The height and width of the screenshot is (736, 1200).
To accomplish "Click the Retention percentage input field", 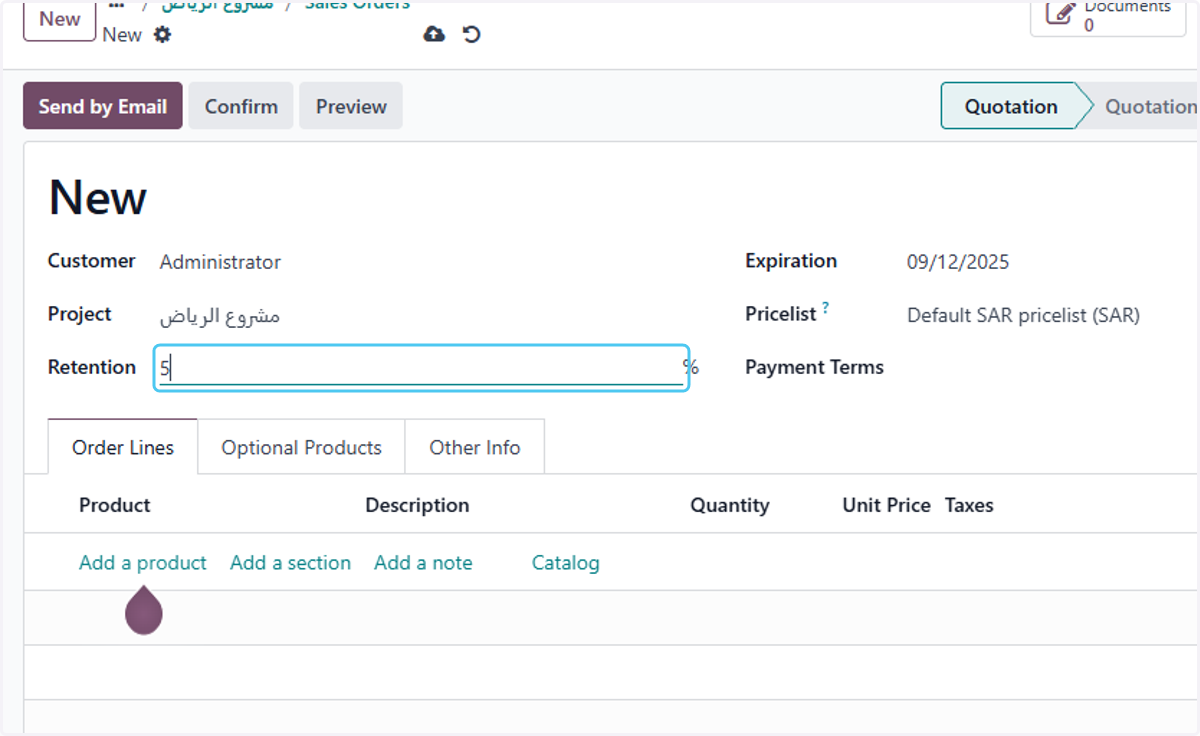I will pyautogui.click(x=420, y=368).
